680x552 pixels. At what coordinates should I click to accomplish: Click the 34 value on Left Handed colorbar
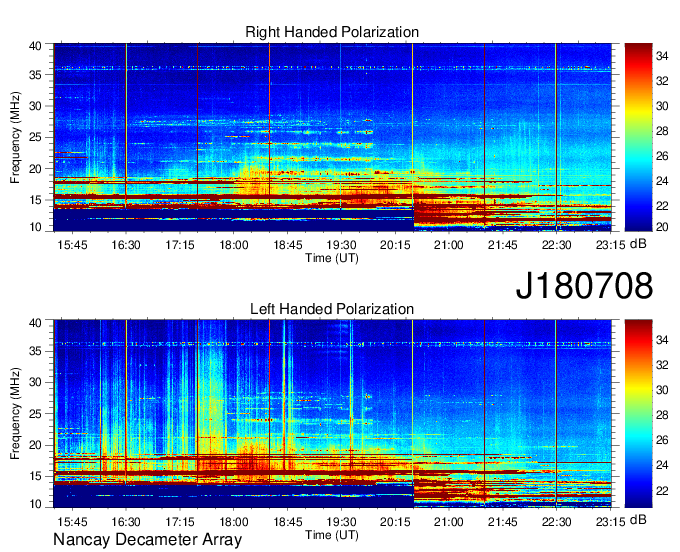[662, 340]
